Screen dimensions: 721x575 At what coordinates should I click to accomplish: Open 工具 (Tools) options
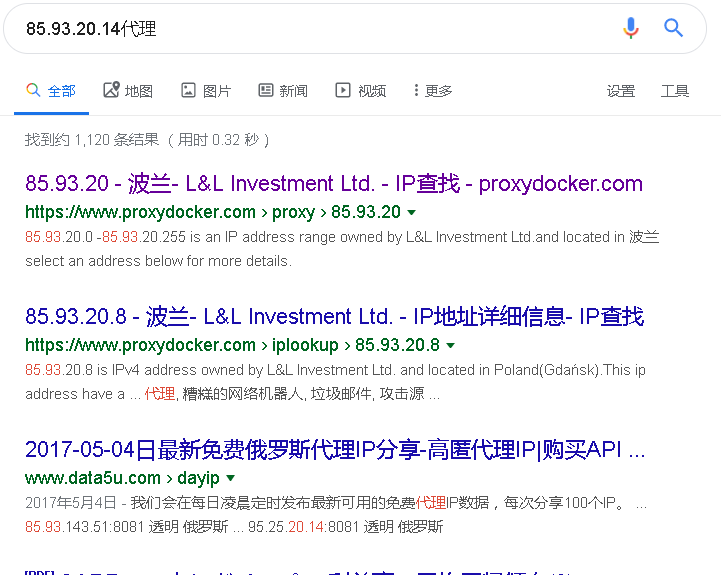click(675, 91)
